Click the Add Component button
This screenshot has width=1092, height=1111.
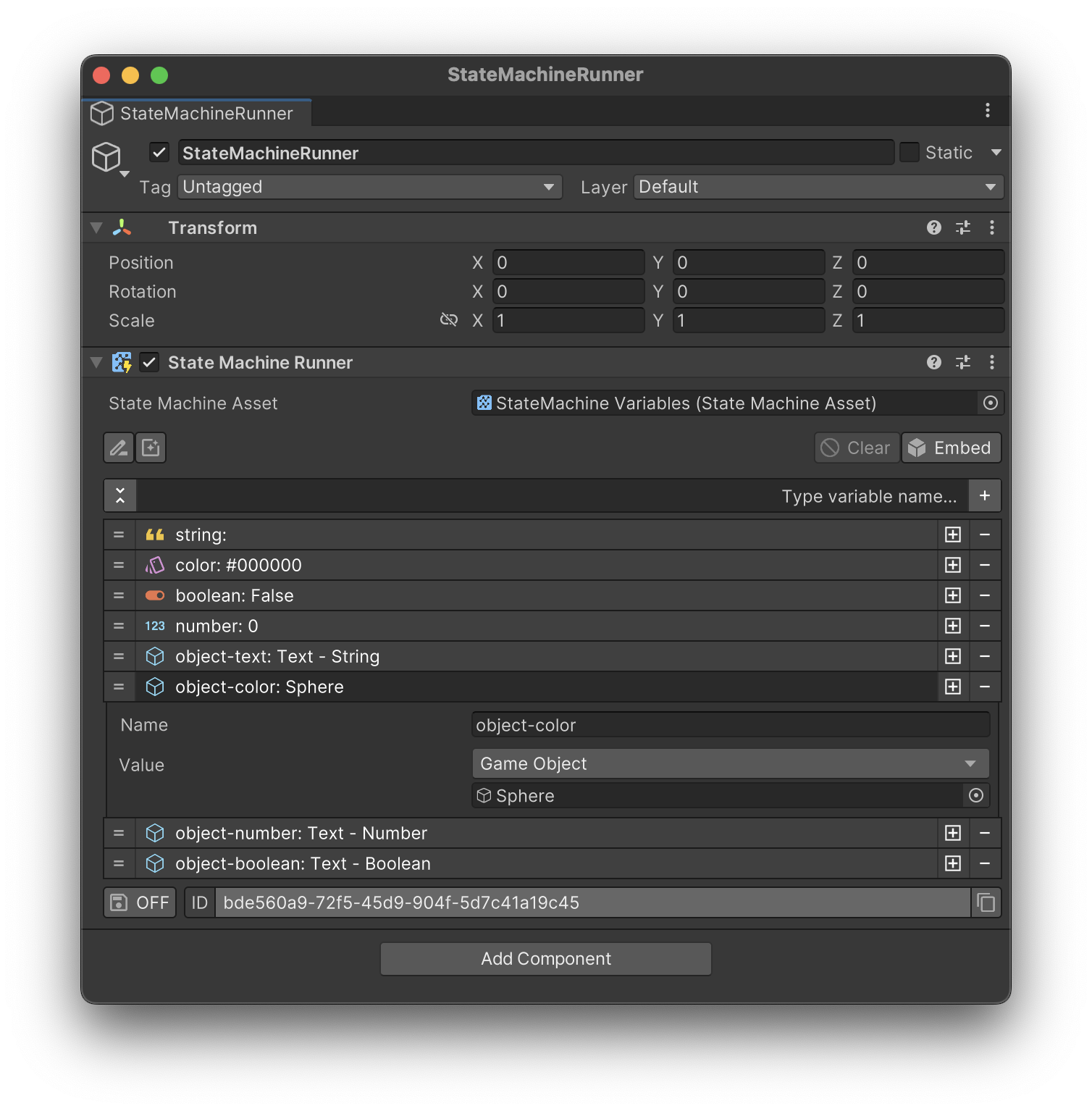coord(545,958)
